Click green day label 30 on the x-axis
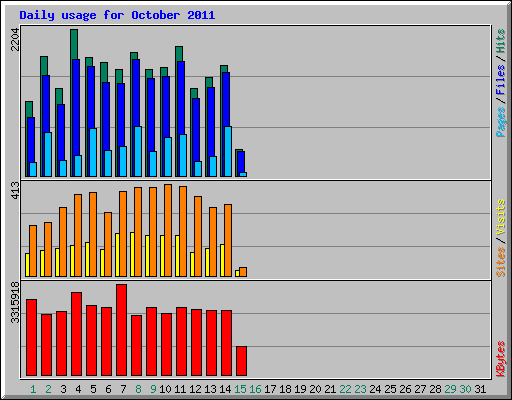512x400 pixels. pos(465,389)
